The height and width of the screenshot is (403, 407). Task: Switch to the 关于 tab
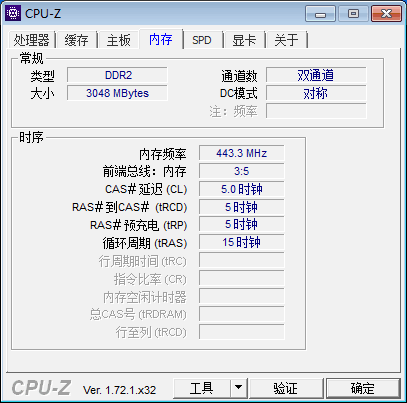coord(286,40)
